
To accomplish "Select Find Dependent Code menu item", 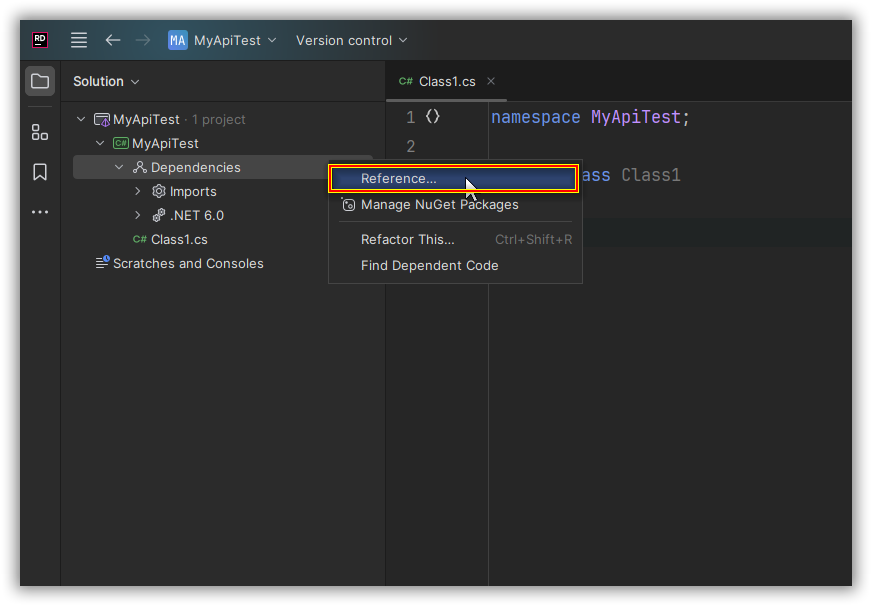I will (x=429, y=265).
